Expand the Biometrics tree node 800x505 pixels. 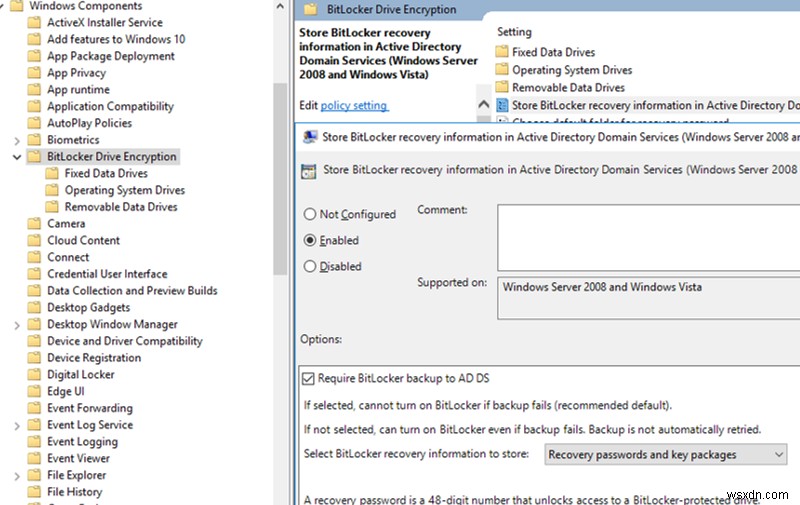(17, 141)
